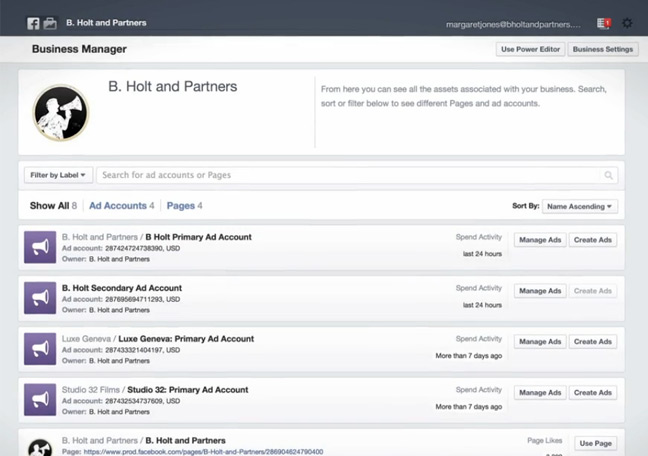The height and width of the screenshot is (456, 648).
Task: Switch to the Ad Accounts tab
Action: pos(122,206)
